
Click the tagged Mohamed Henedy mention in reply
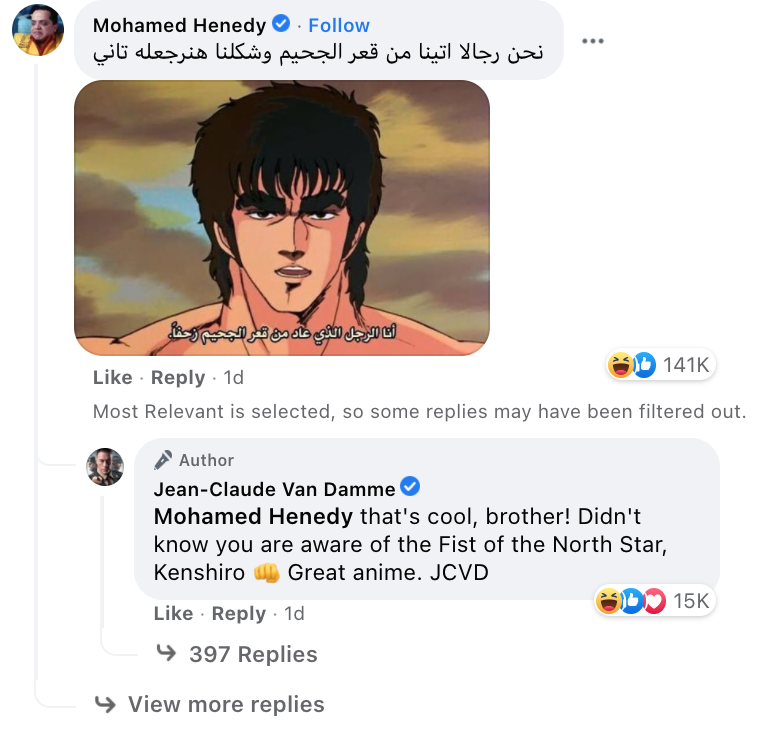click(253, 516)
